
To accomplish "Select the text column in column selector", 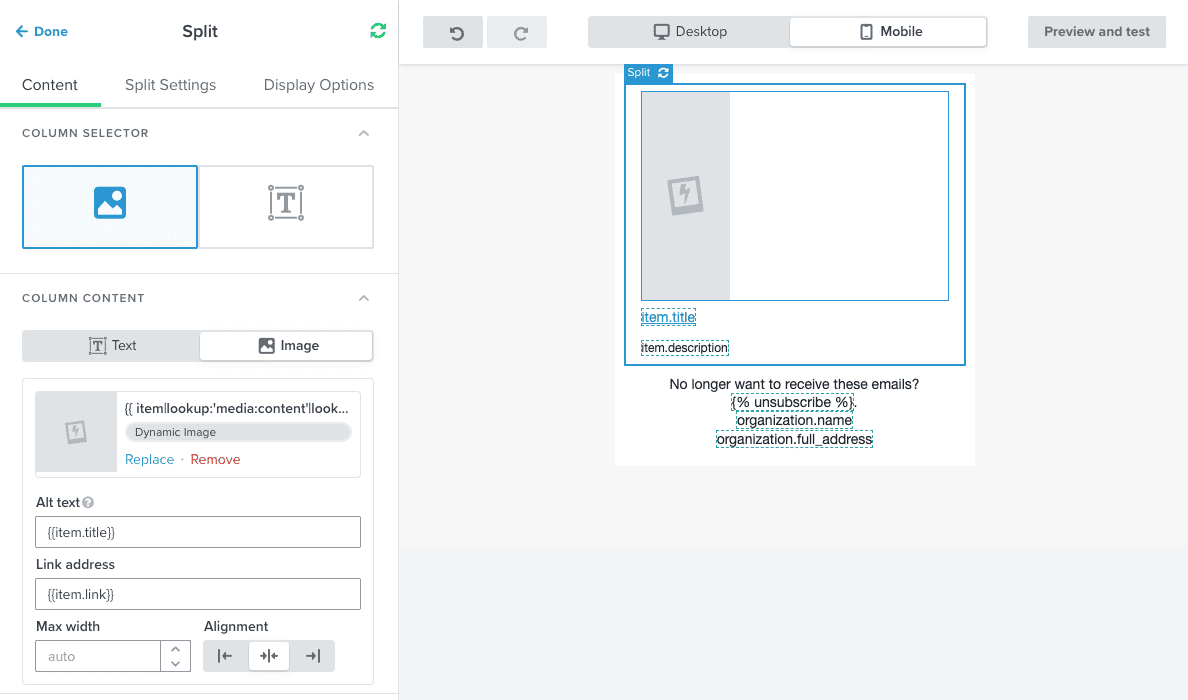I will [286, 206].
